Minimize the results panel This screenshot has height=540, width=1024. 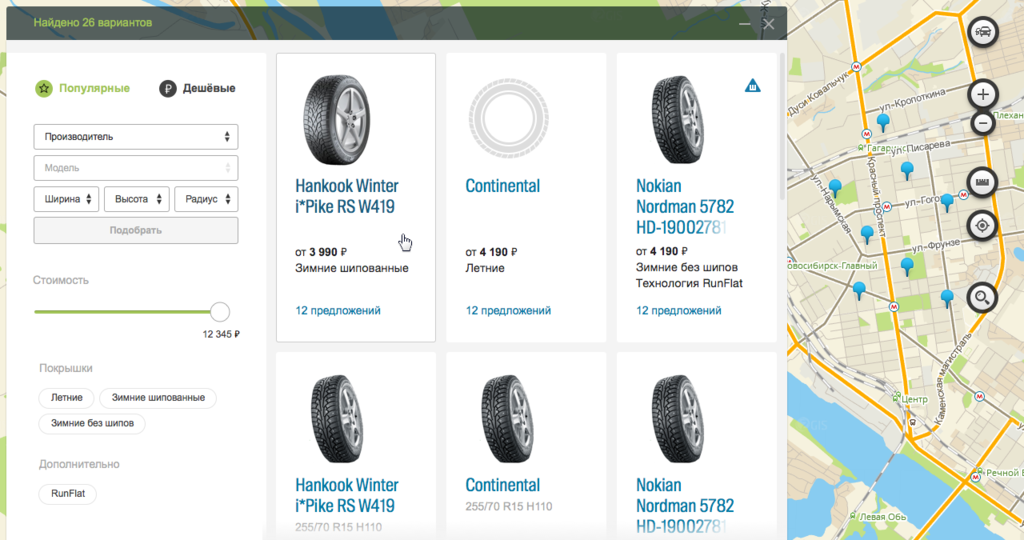tap(744, 24)
